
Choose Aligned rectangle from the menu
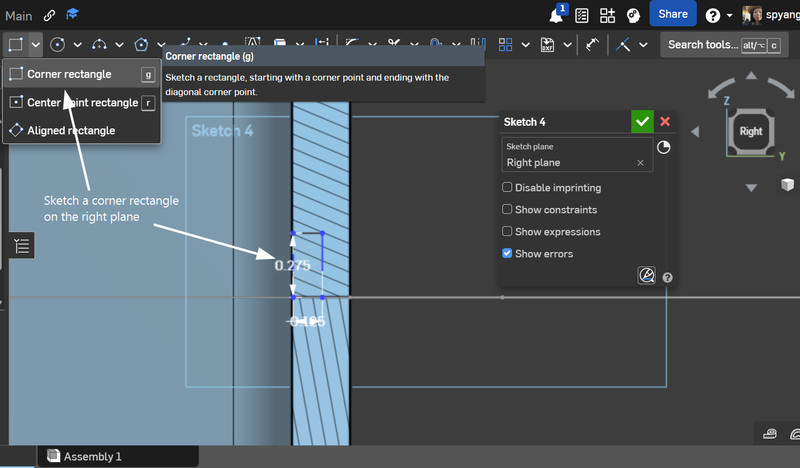(x=82, y=131)
